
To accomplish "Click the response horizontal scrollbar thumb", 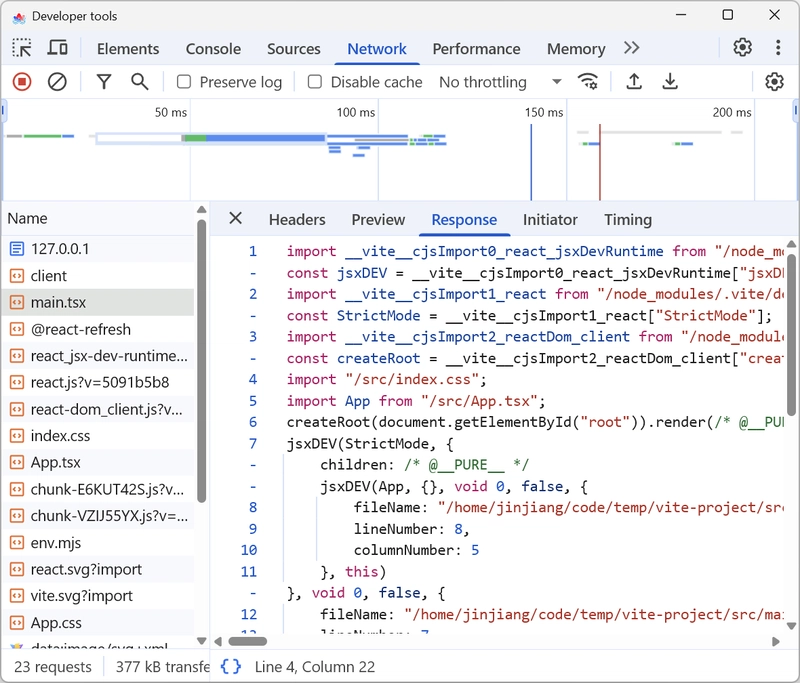I will coord(247,641).
